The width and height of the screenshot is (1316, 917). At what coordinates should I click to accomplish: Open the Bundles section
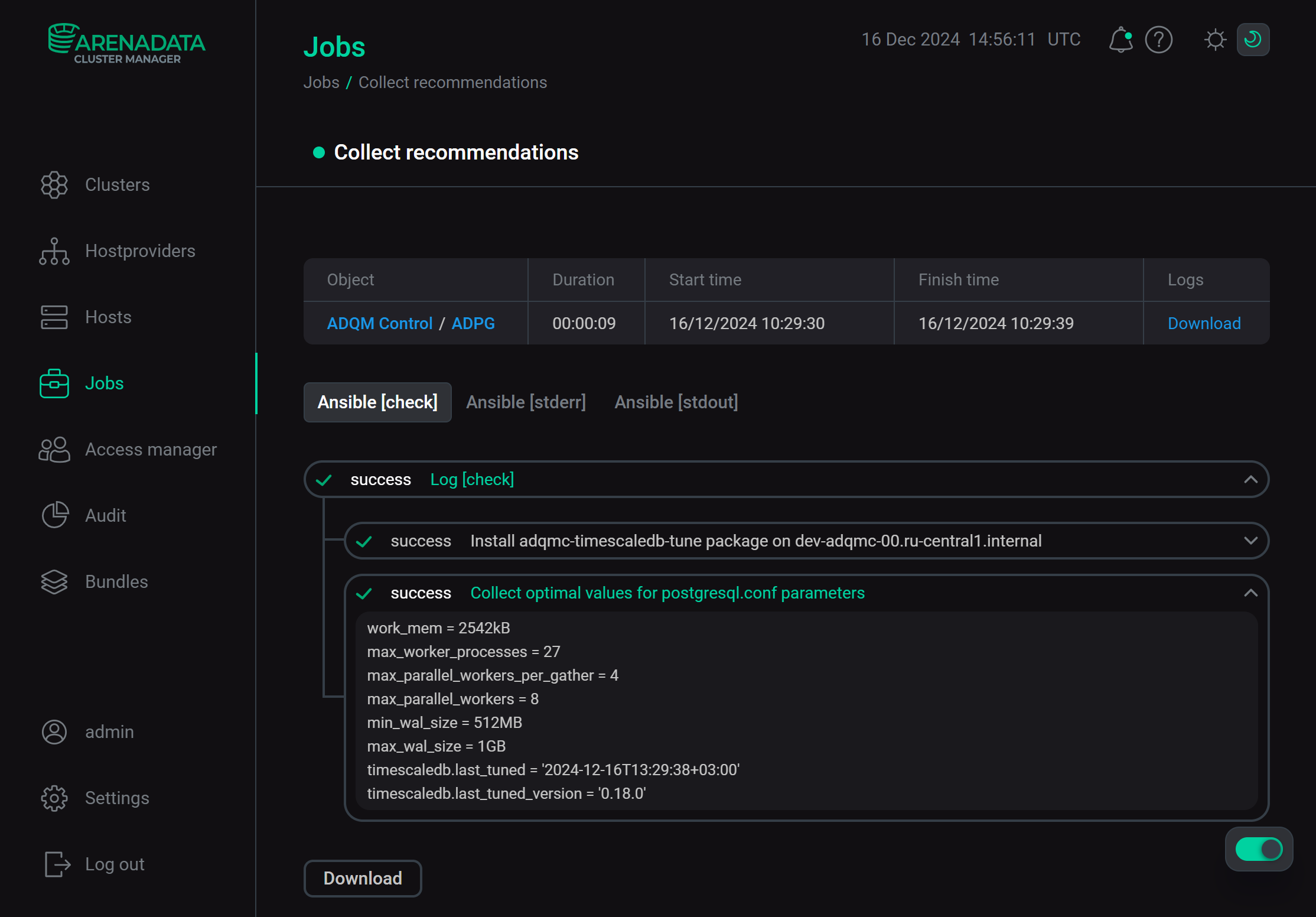click(116, 581)
